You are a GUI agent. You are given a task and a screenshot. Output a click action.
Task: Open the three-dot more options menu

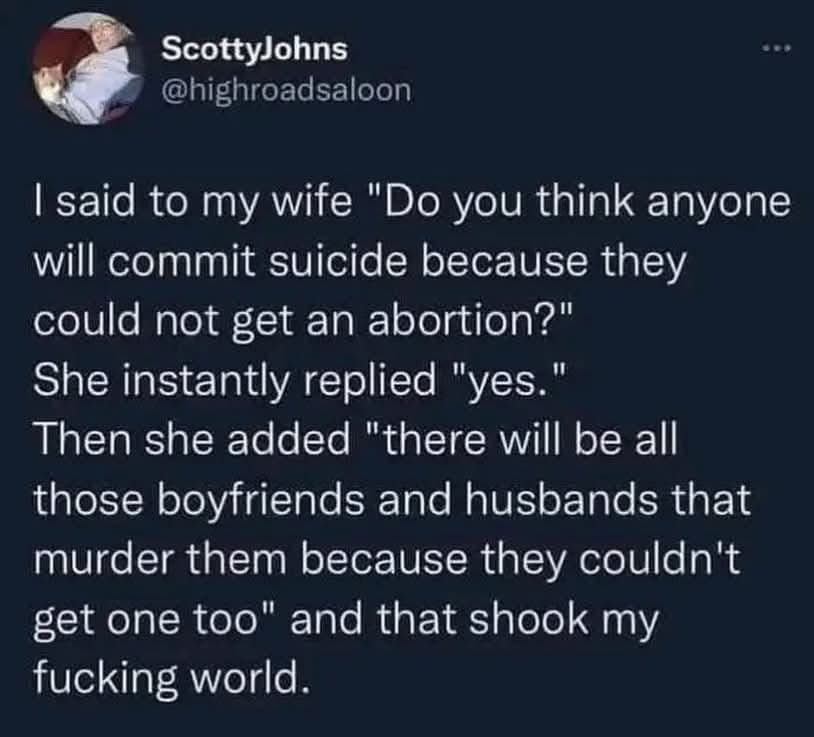point(777,49)
